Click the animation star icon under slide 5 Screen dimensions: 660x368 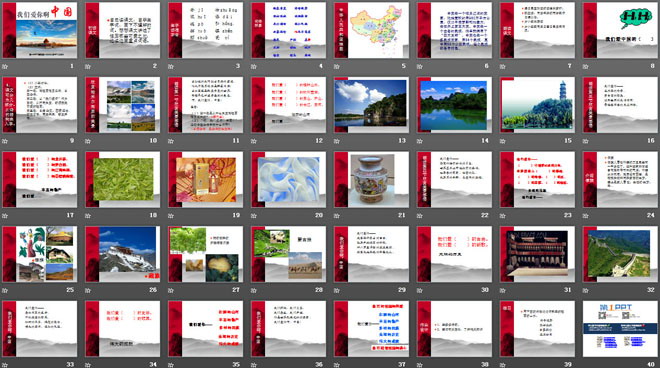coord(337,66)
